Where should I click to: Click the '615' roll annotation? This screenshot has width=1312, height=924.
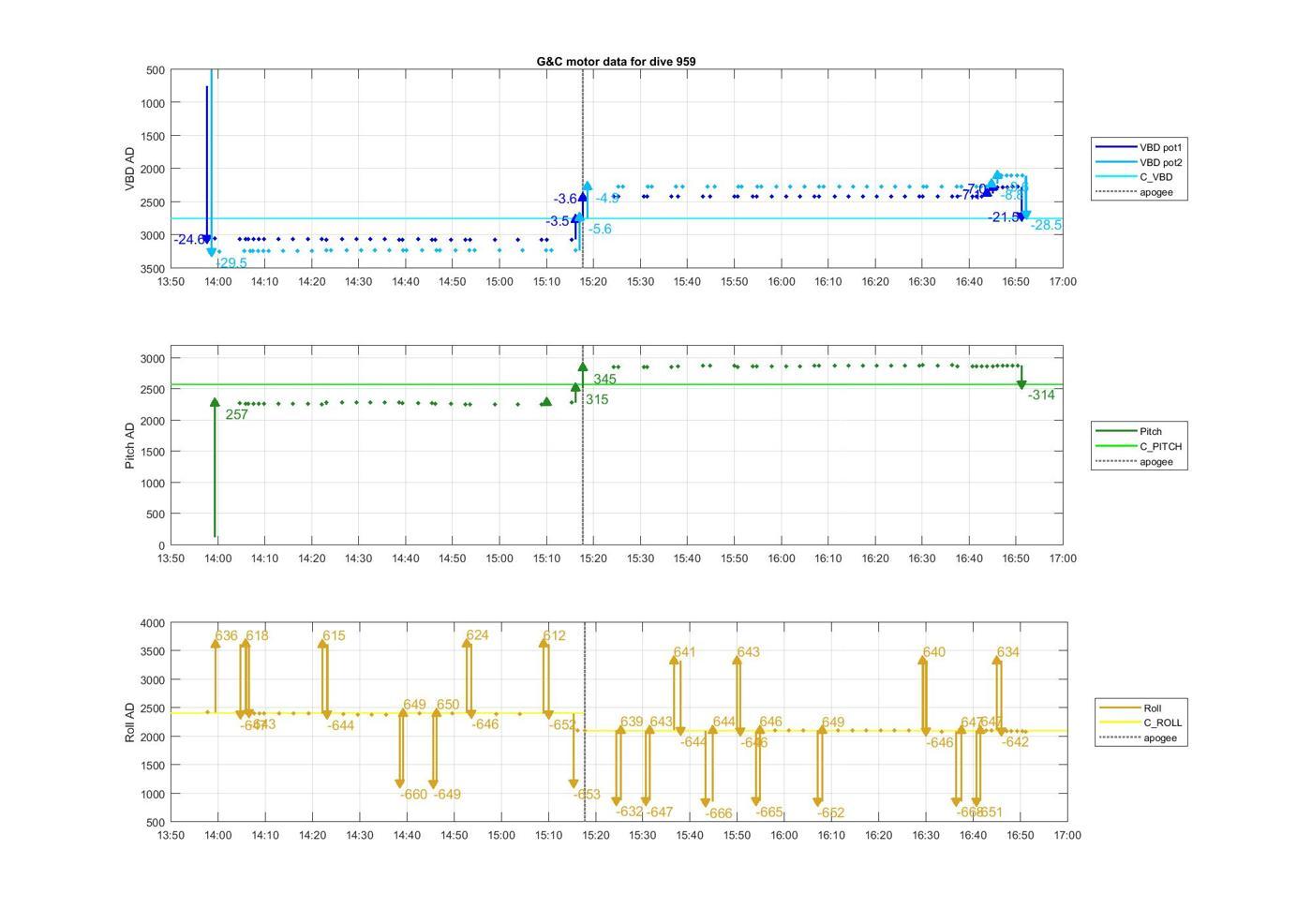[334, 636]
